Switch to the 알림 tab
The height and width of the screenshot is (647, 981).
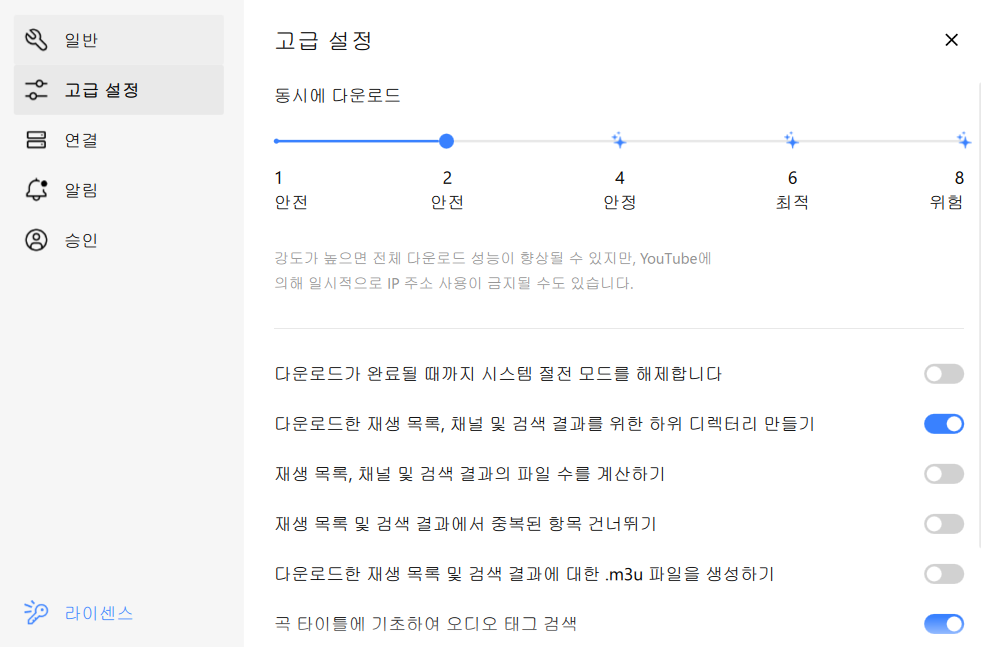tap(119, 190)
